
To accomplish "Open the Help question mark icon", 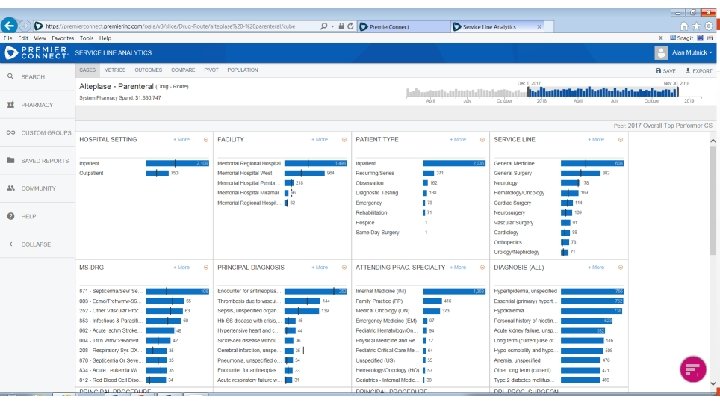I will click(x=11, y=216).
